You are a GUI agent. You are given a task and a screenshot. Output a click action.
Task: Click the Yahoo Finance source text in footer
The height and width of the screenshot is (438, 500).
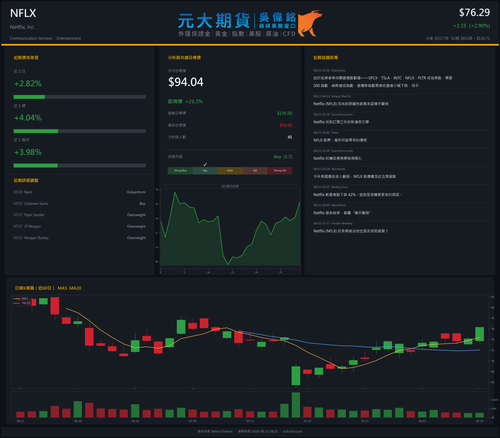pos(215,431)
